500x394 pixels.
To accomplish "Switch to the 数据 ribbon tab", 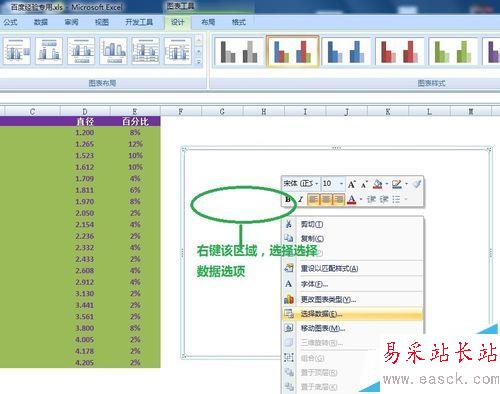I will pyautogui.click(x=41, y=22).
